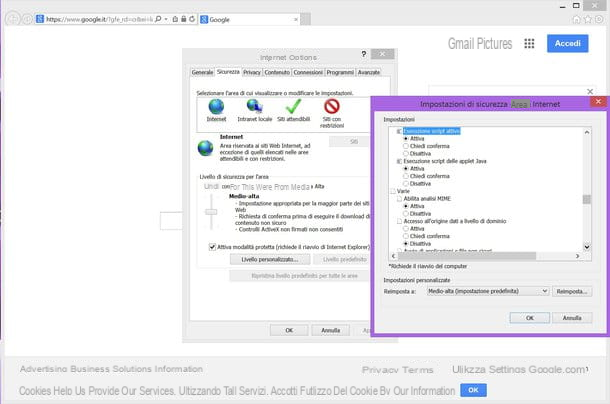Select Disattiva under script delle applet Java
610x404 pixels.
(x=406, y=184)
